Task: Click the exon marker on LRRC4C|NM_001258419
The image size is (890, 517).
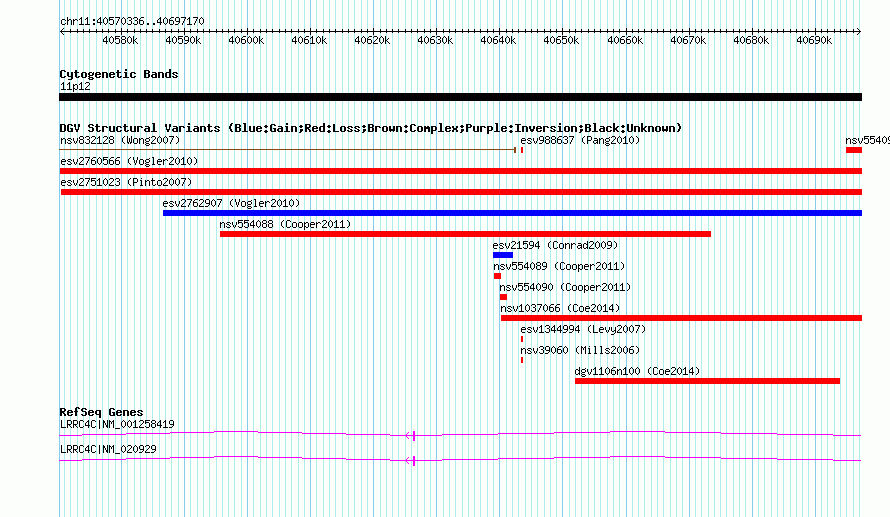Action: (414, 436)
